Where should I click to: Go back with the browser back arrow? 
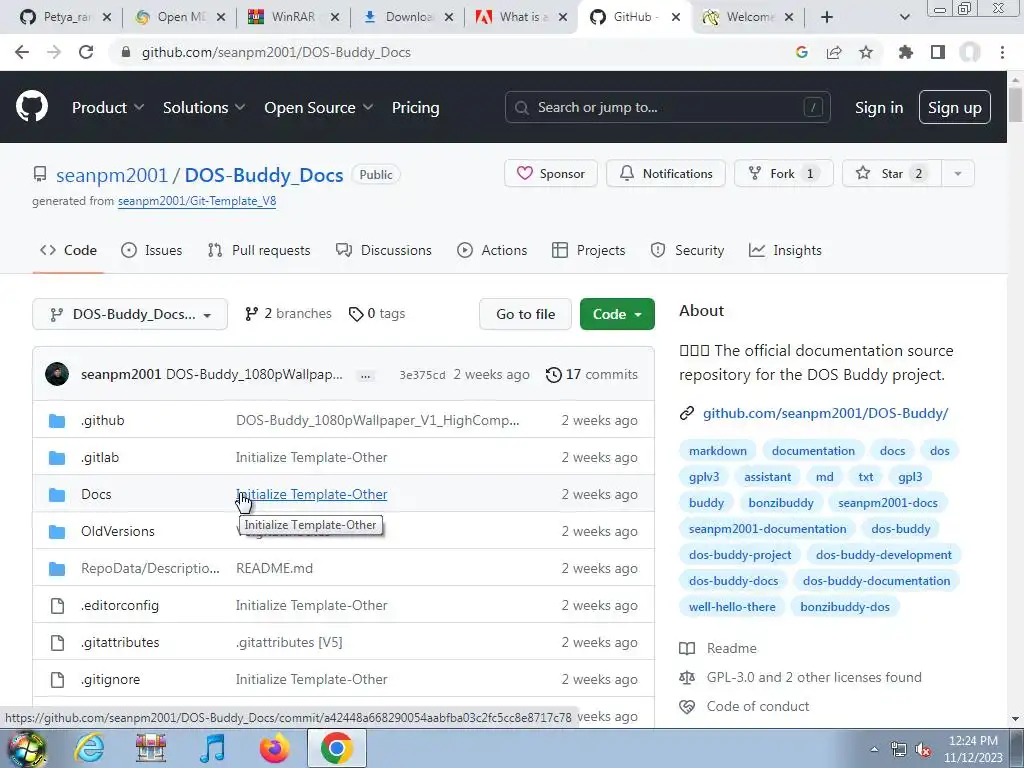click(x=22, y=52)
